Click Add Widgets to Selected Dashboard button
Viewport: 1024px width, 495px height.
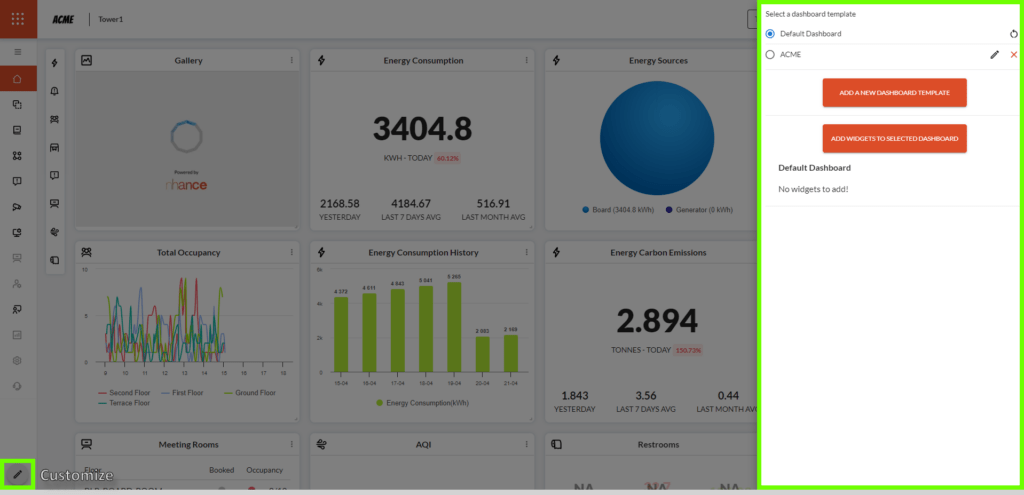tap(894, 138)
